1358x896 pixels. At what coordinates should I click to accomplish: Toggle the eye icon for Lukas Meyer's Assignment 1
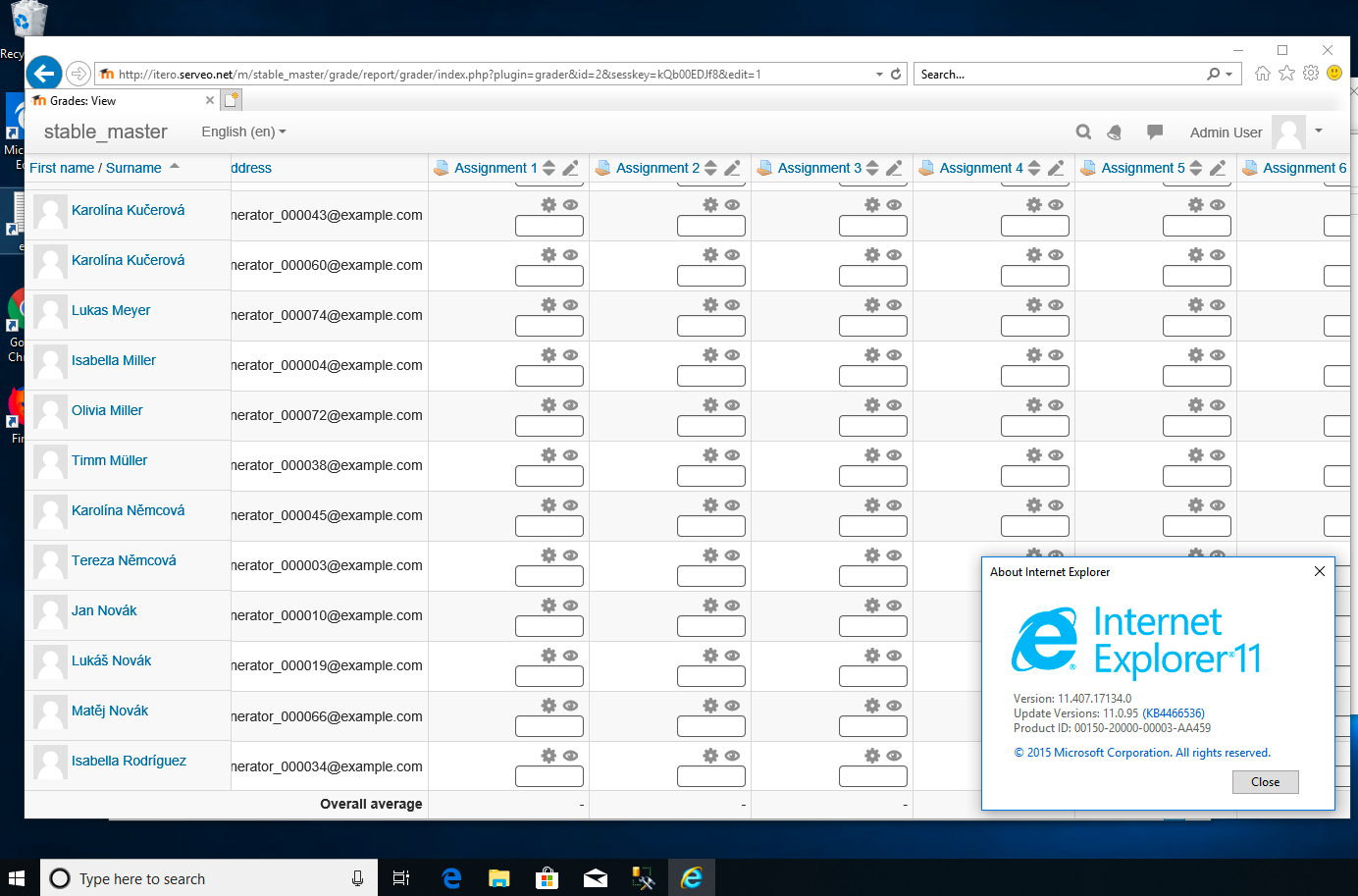click(x=570, y=305)
